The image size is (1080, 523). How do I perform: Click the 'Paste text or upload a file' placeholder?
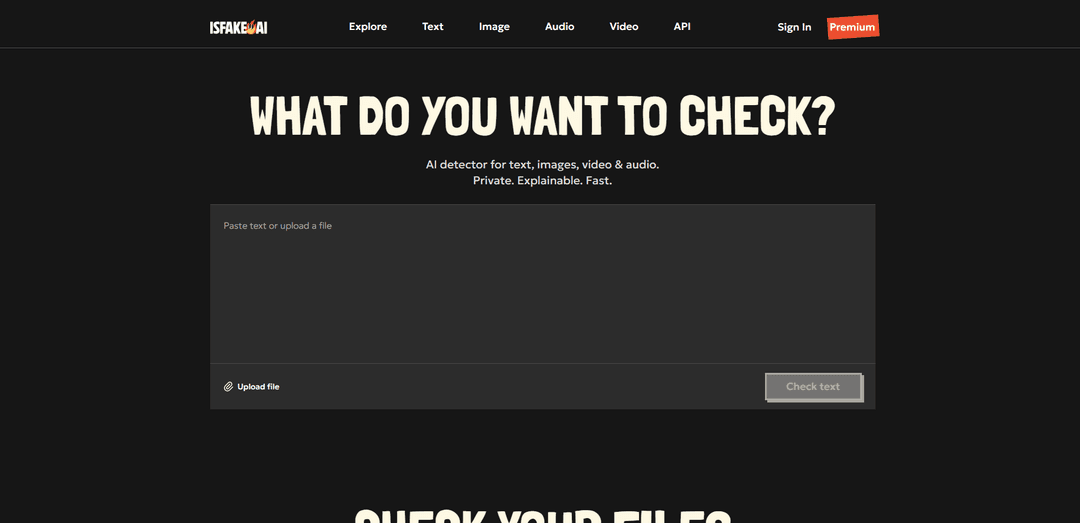pos(278,226)
